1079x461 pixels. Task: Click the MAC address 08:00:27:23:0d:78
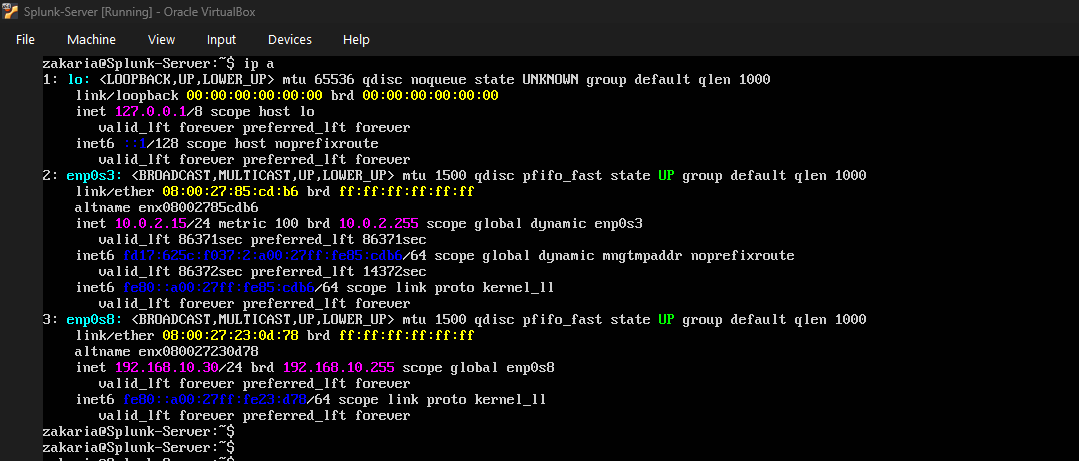(231, 336)
